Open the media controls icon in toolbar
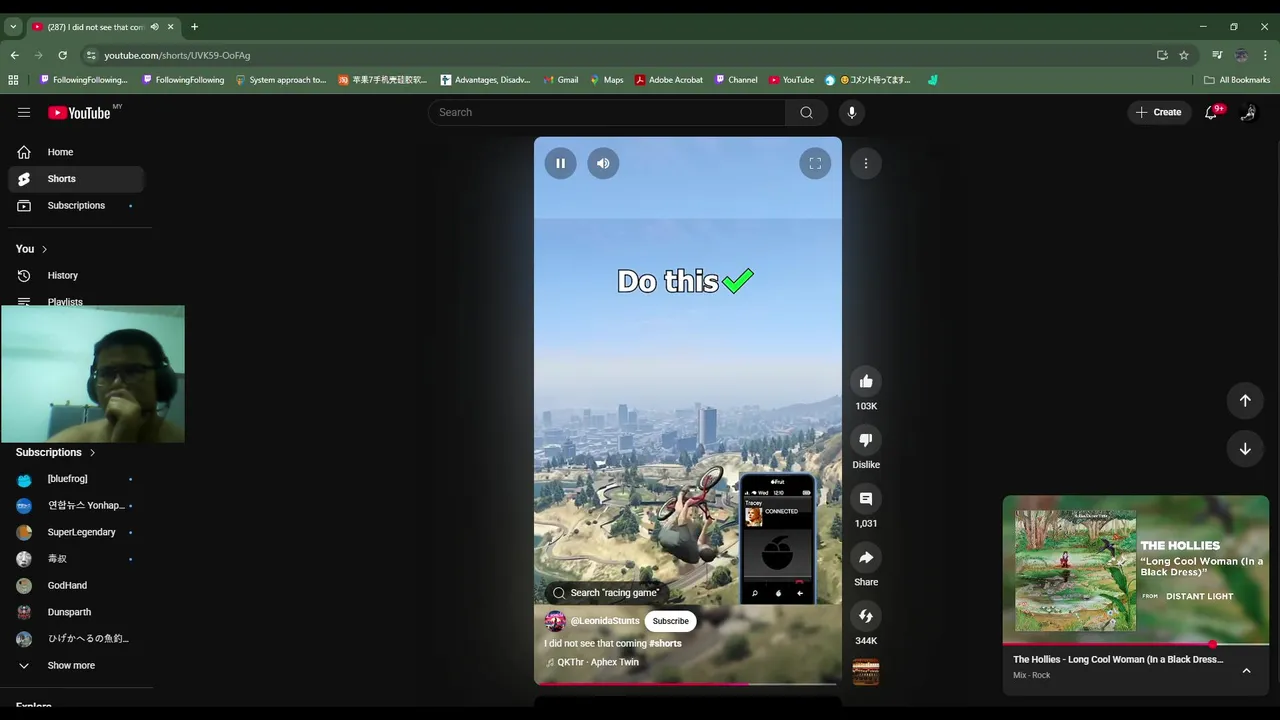The height and width of the screenshot is (720, 1280). point(1217,55)
